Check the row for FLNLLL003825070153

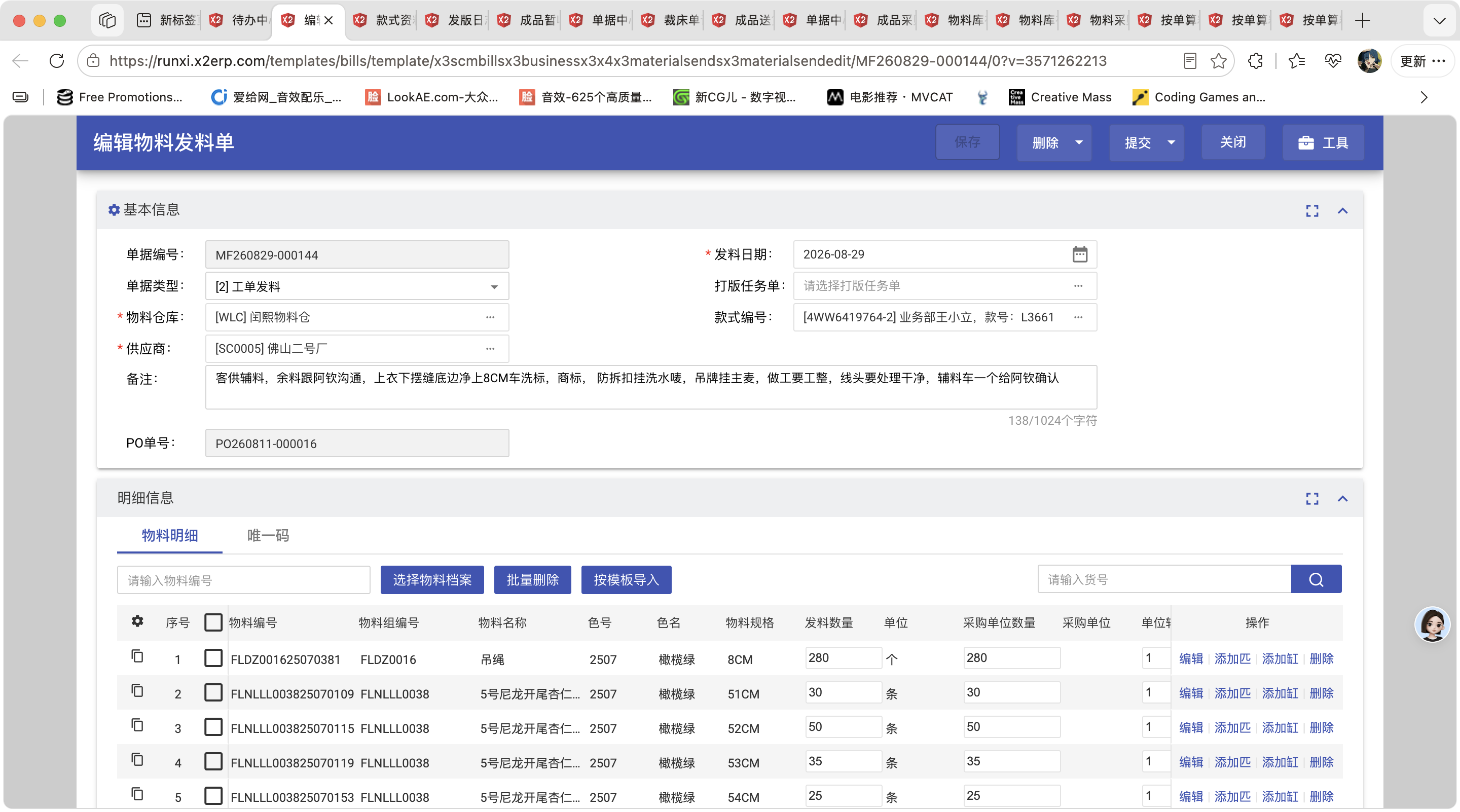[x=213, y=796]
